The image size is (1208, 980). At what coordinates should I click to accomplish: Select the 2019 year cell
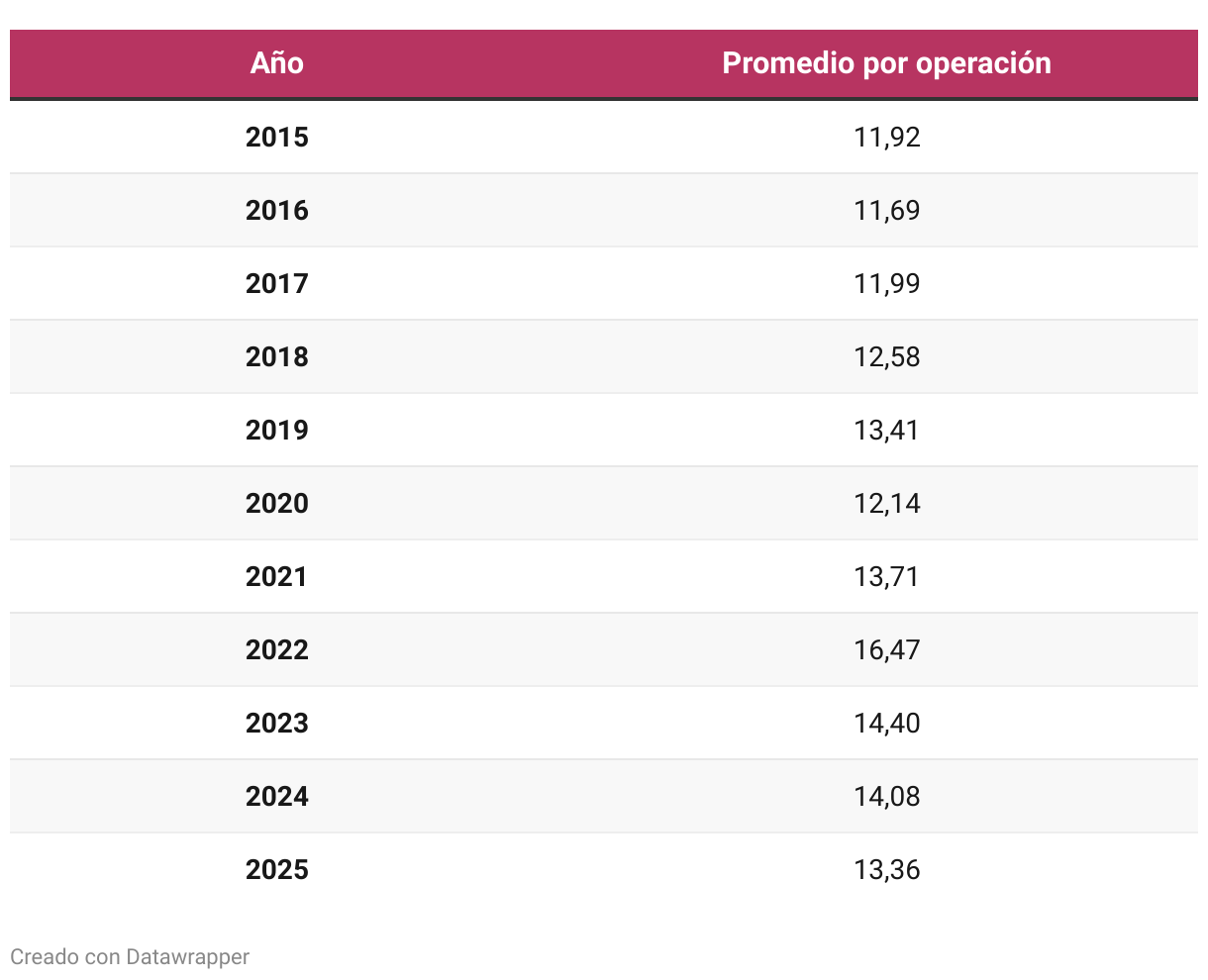pos(277,430)
